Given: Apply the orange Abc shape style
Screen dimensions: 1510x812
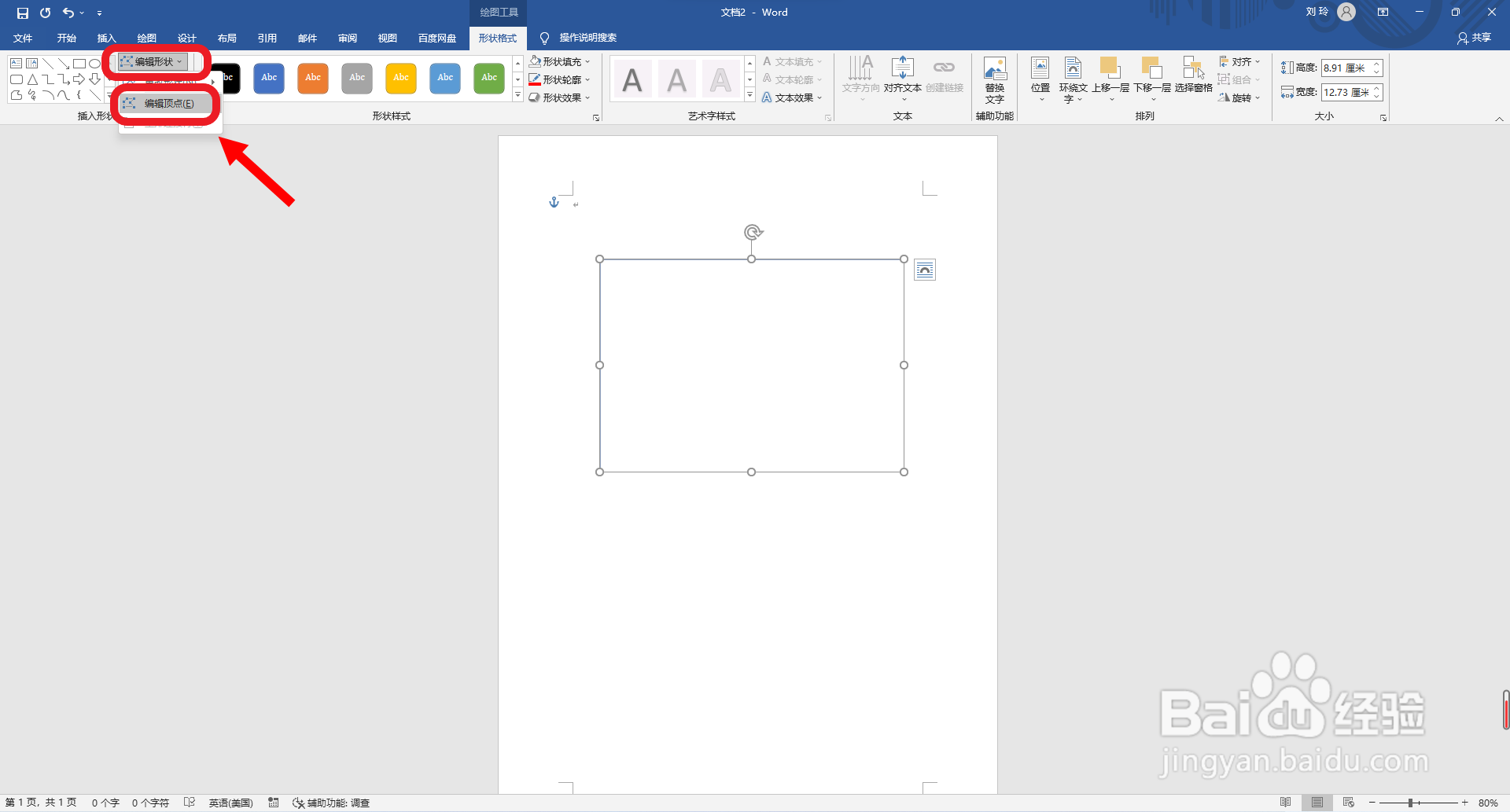Looking at the screenshot, I should coord(313,78).
